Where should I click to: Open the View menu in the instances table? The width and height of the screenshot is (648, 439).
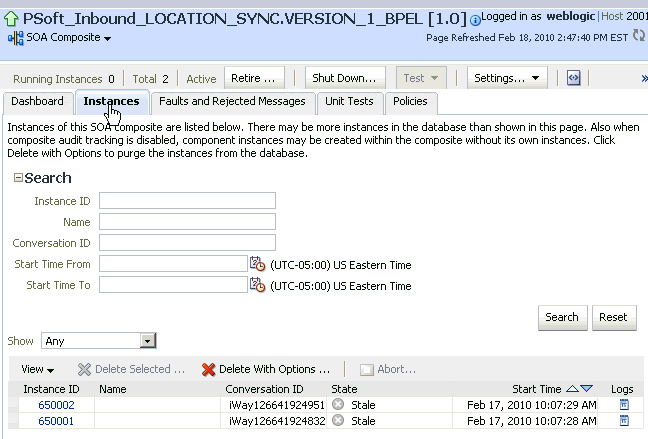pos(38,369)
